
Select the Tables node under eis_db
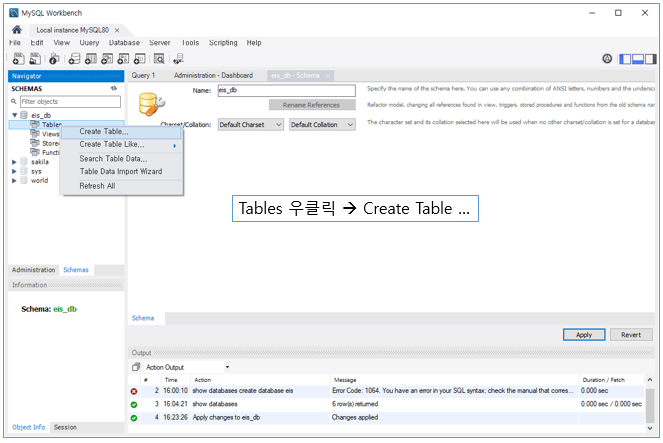(x=52, y=125)
